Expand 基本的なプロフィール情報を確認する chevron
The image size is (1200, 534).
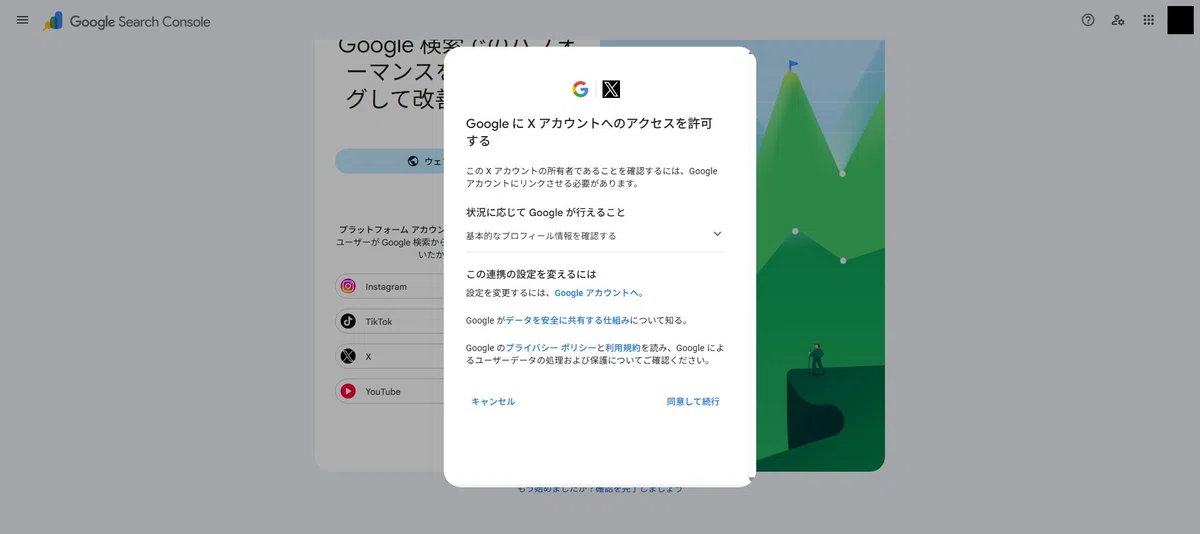click(717, 234)
